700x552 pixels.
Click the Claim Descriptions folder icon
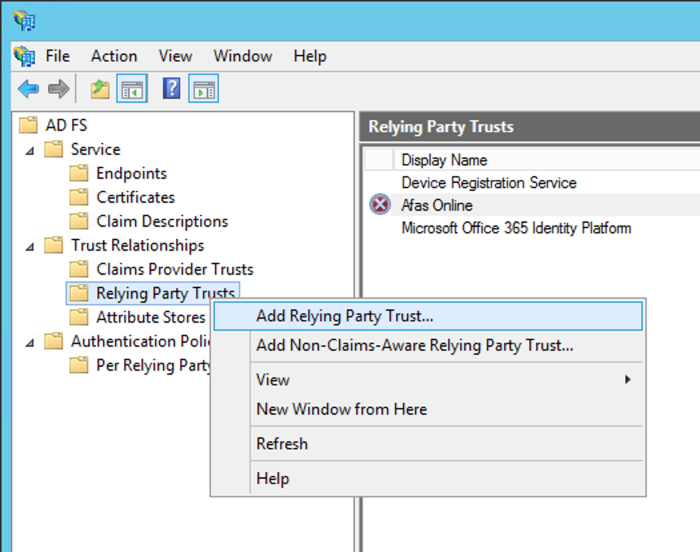click(79, 221)
